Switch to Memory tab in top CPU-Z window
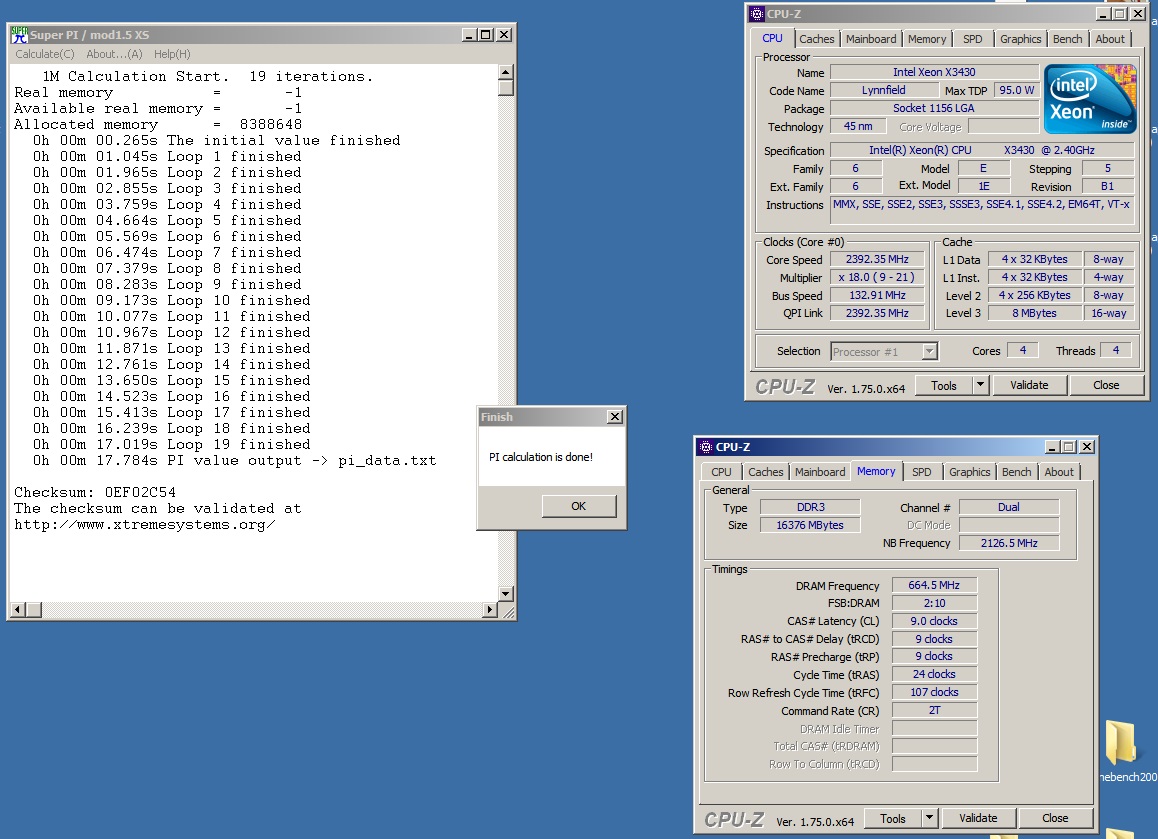 point(926,39)
